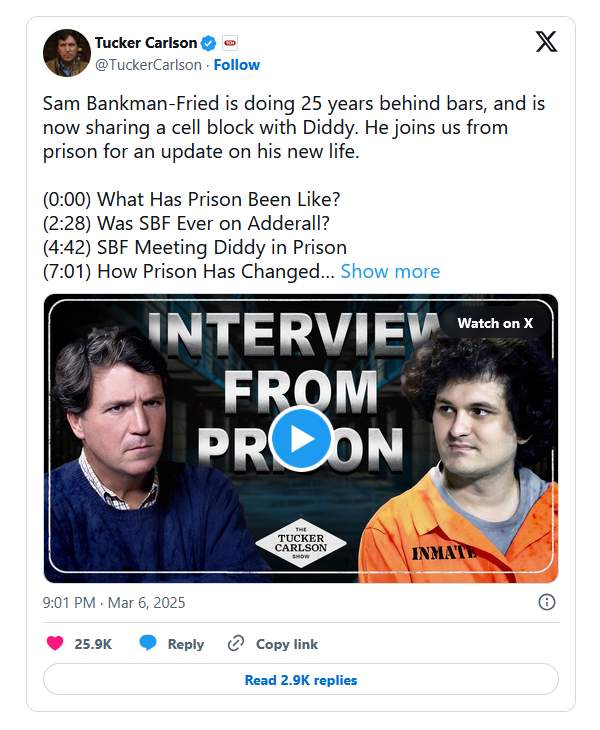The image size is (600, 730).
Task: Open the 9:01 PM Mar 6, 2025 timestamp
Action: click(114, 602)
